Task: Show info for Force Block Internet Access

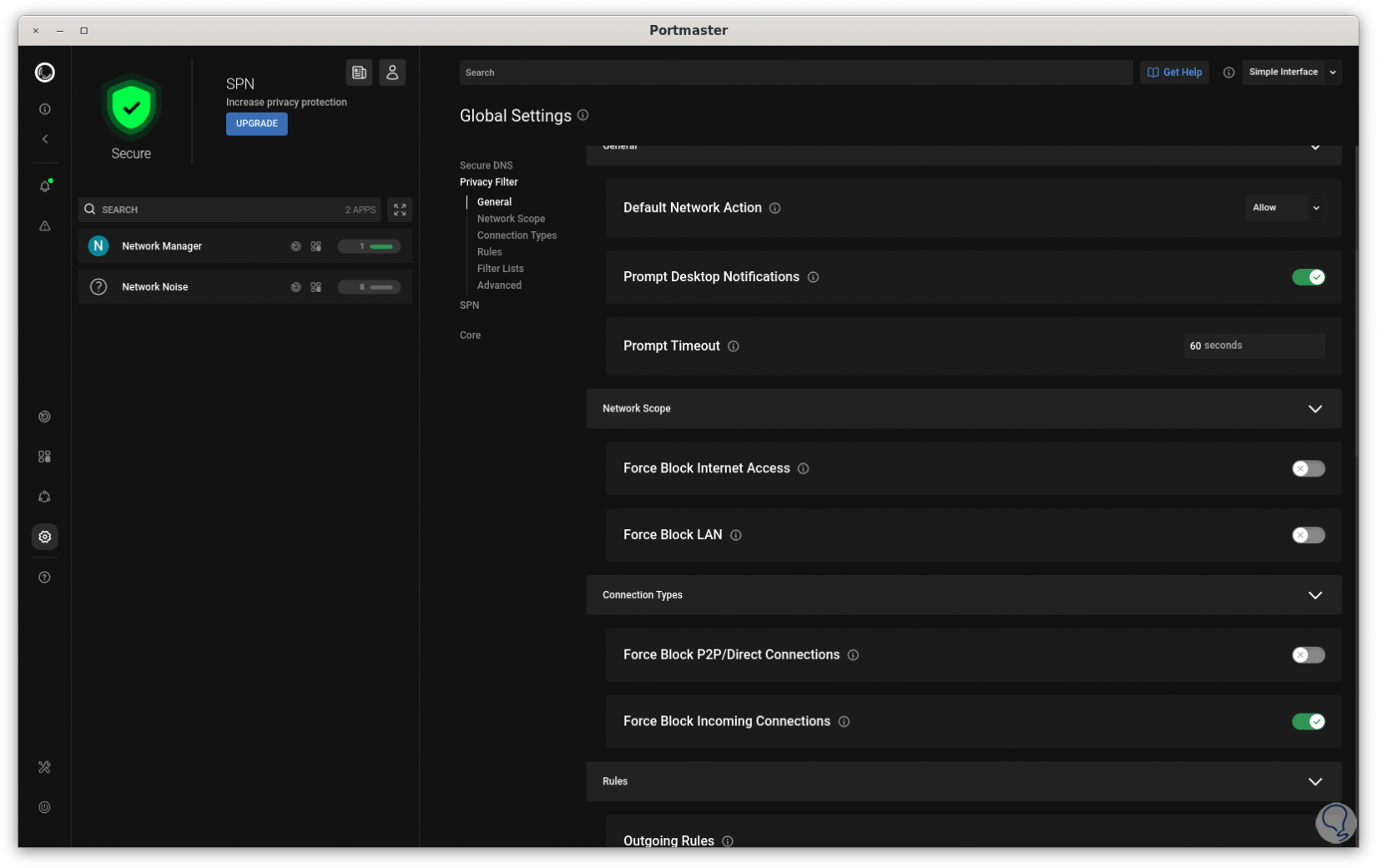Action: click(804, 469)
